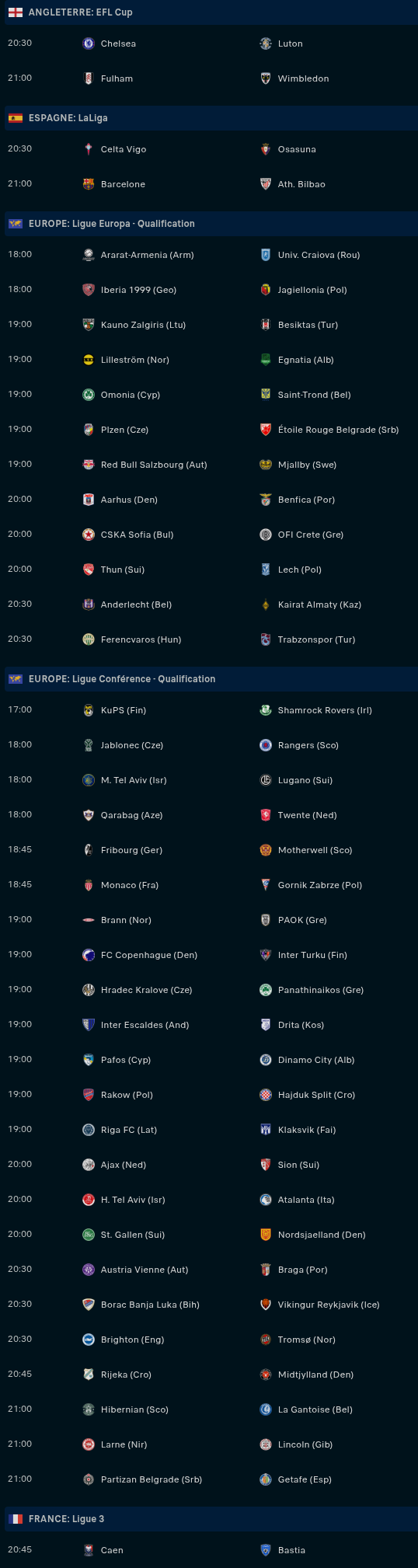Click the Brighton (Eng) team badge
This screenshot has height=1568, width=418.
tap(89, 1340)
